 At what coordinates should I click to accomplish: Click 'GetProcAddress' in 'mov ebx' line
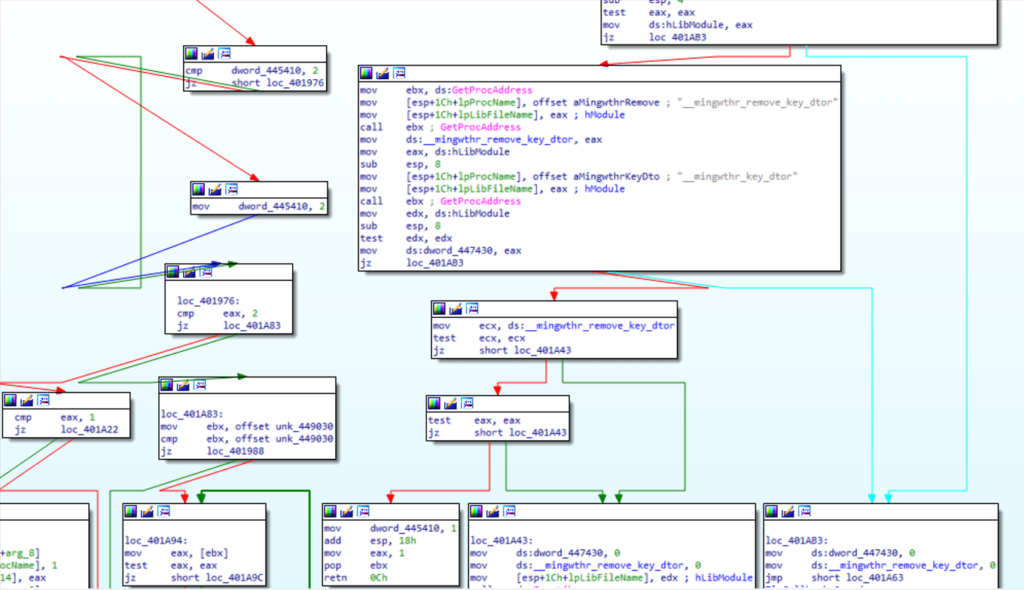[x=492, y=90]
